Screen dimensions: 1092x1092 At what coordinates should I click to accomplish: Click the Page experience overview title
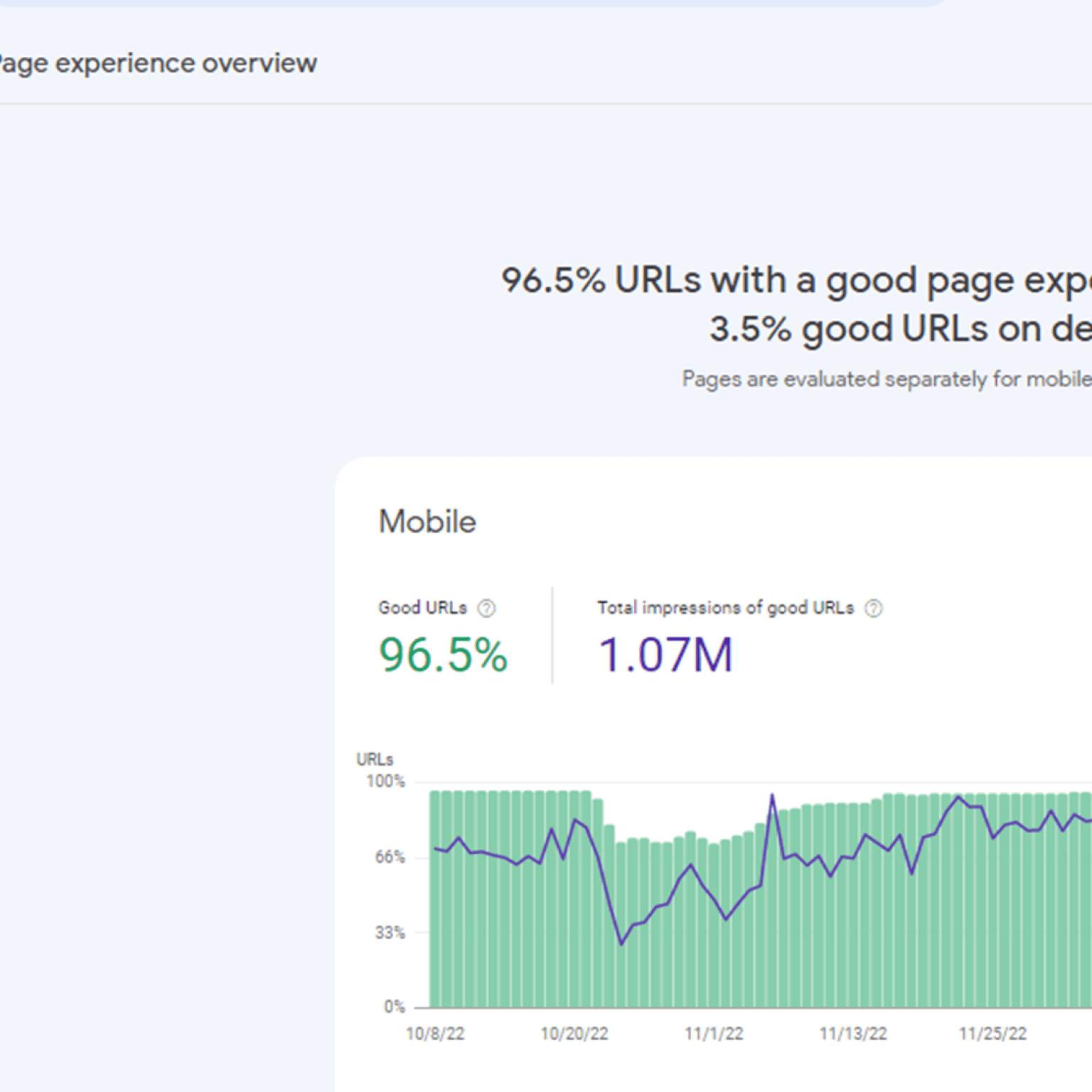click(x=158, y=63)
